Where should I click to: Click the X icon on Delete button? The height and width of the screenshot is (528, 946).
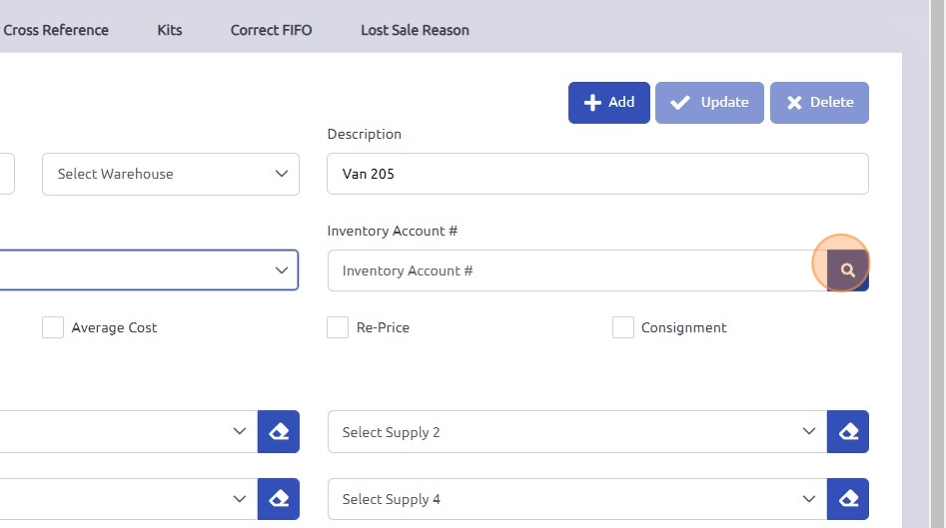794,103
